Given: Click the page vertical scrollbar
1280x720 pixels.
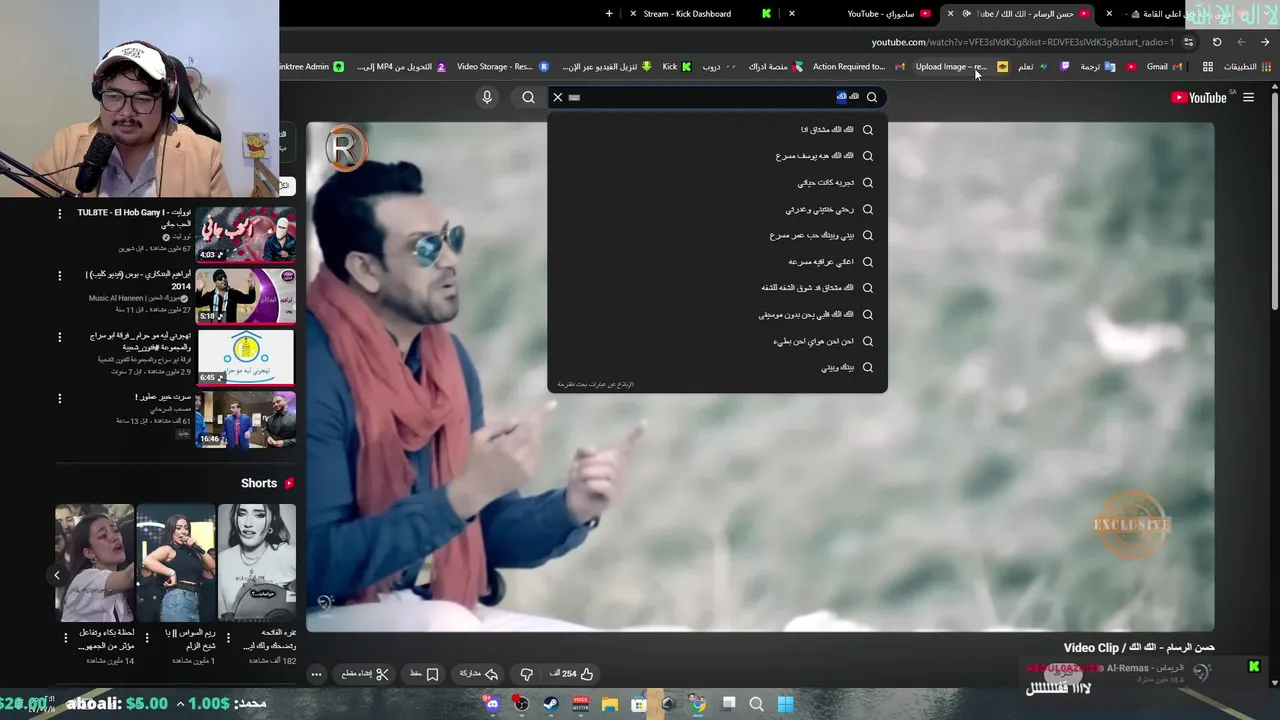Looking at the screenshot, I should coord(1274,200).
